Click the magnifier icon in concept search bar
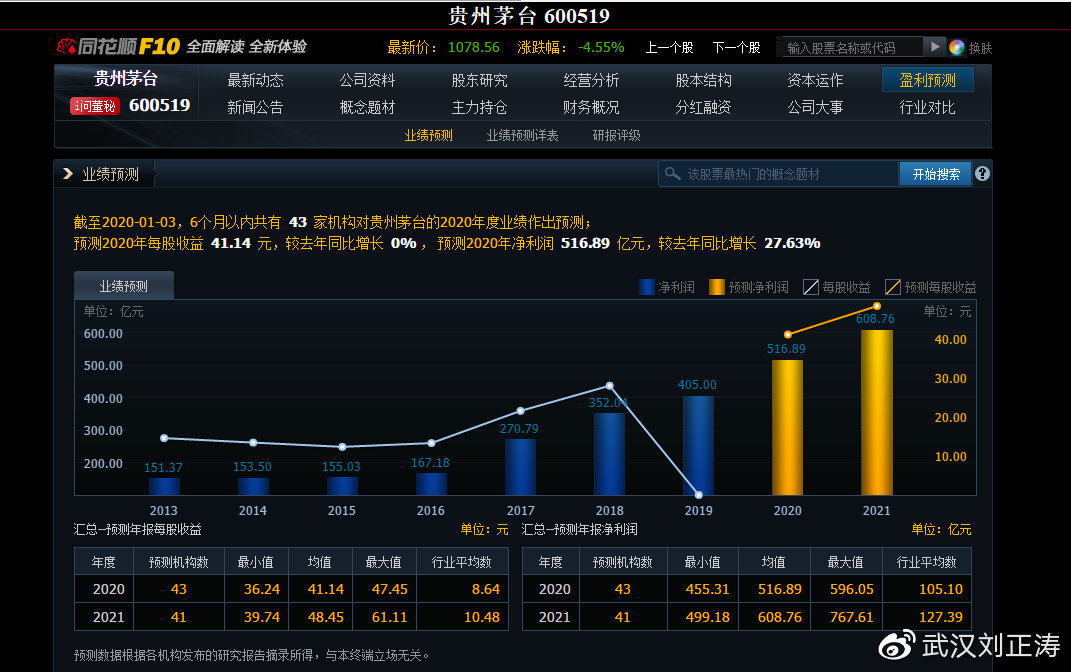The height and width of the screenshot is (672, 1071). click(x=674, y=173)
